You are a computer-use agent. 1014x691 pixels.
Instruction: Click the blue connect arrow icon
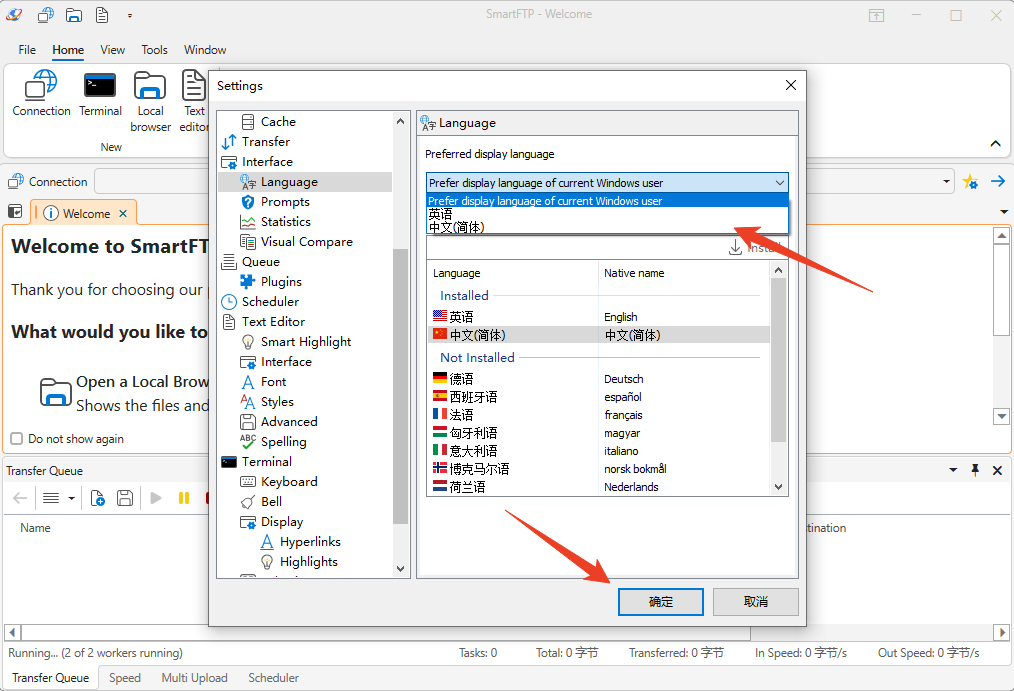pos(998,182)
